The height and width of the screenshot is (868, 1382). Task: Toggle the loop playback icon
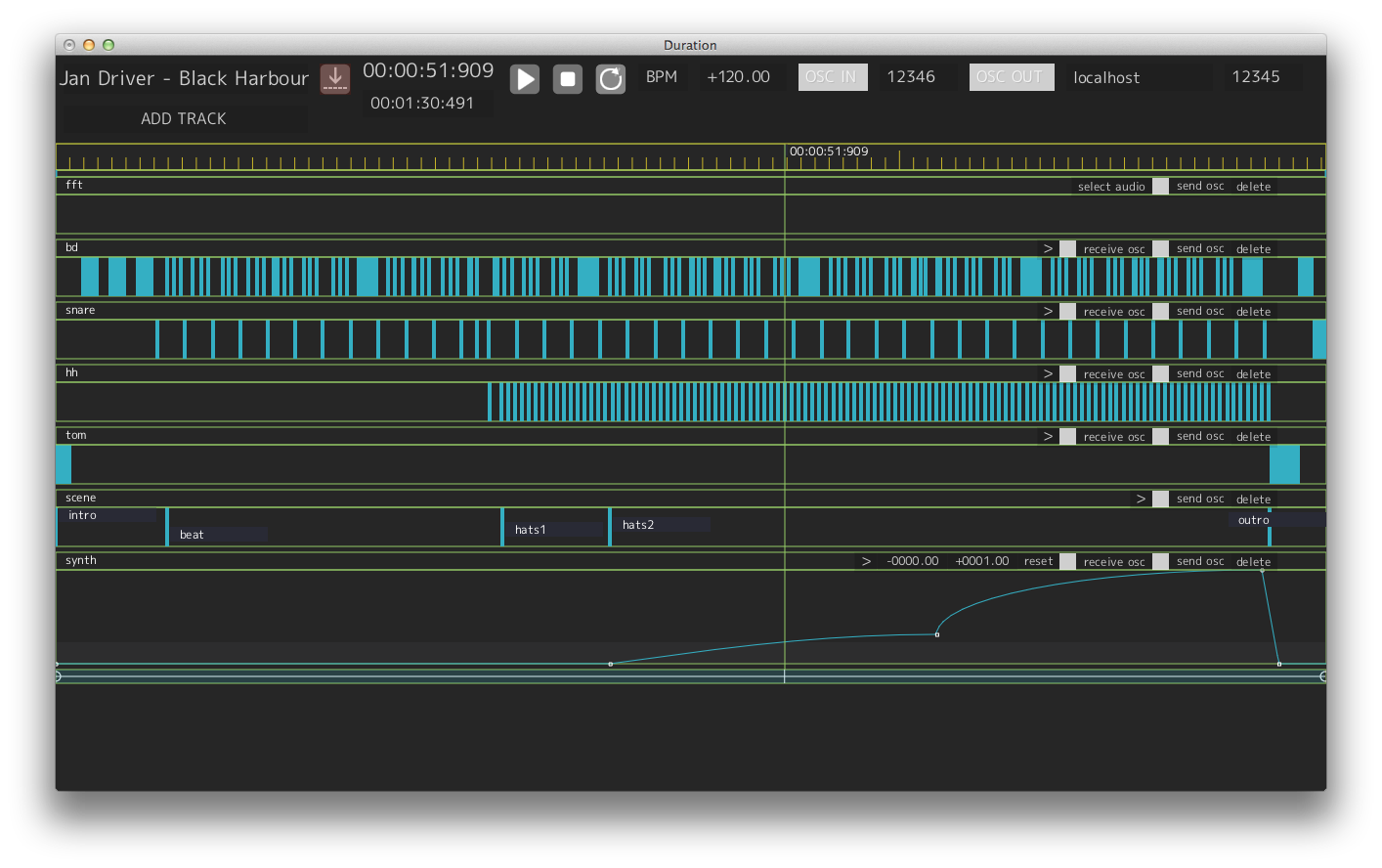click(x=611, y=79)
